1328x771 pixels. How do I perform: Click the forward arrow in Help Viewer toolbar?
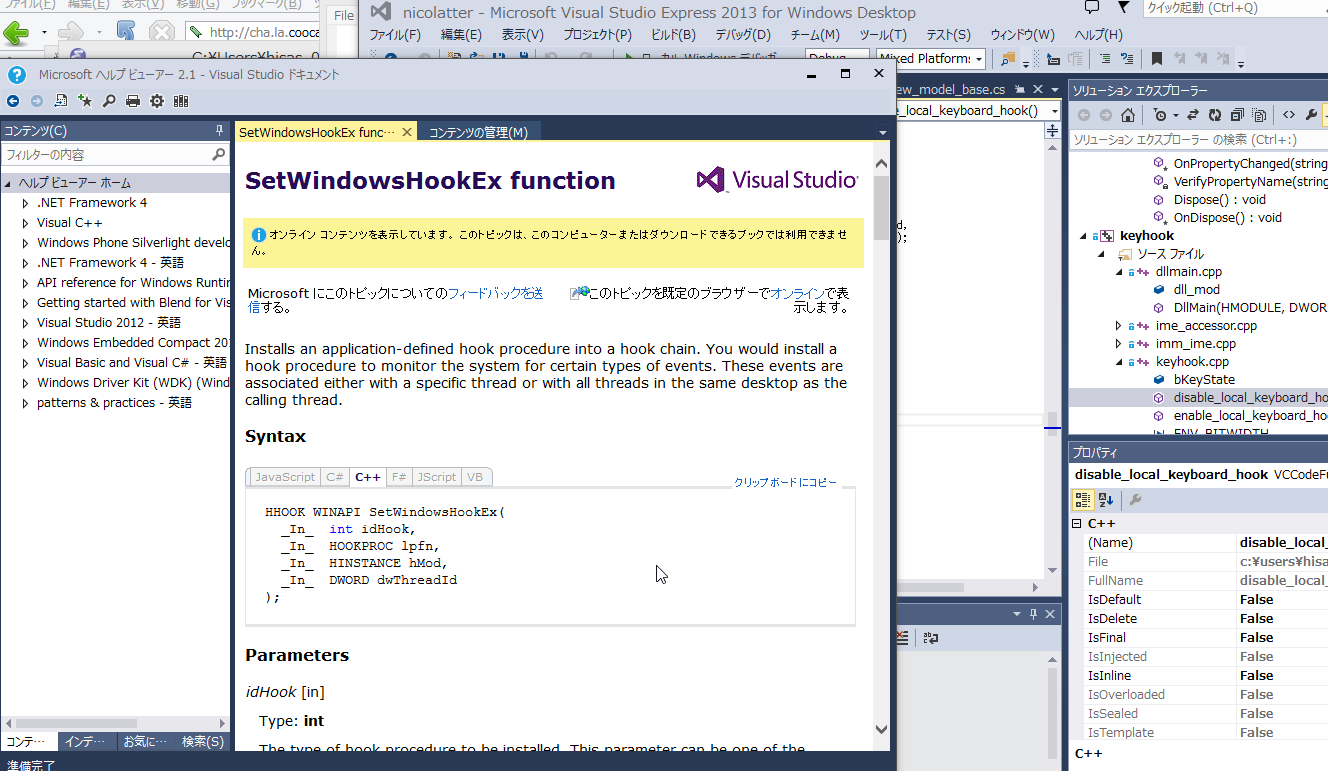tap(37, 101)
